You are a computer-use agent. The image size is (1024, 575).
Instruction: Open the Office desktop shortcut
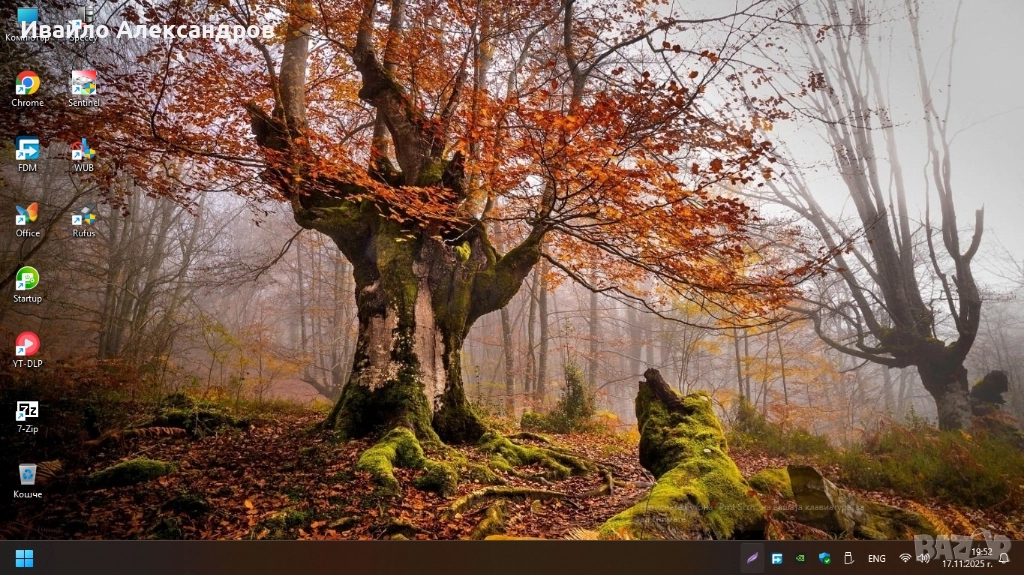point(27,215)
